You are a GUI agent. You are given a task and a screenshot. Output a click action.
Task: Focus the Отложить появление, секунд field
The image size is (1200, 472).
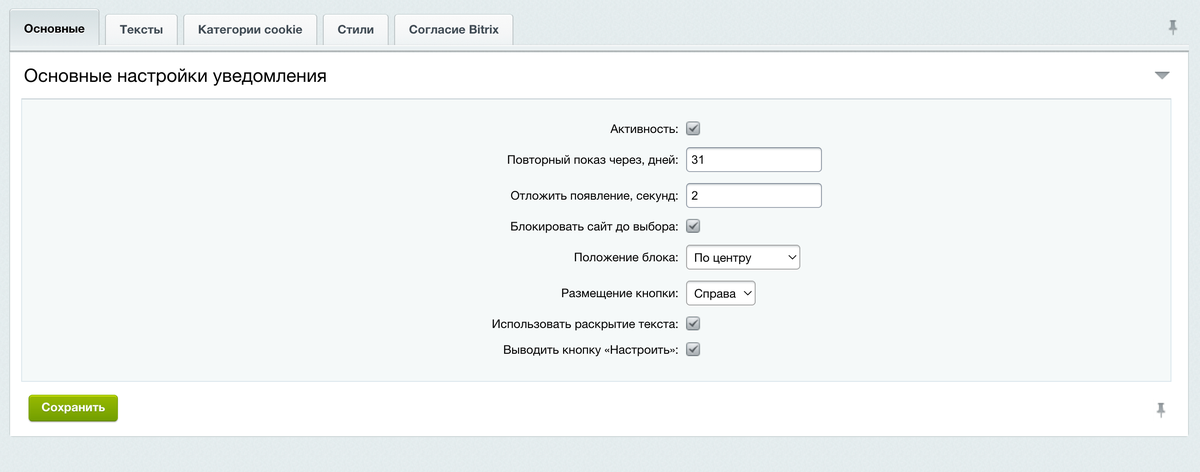753,195
